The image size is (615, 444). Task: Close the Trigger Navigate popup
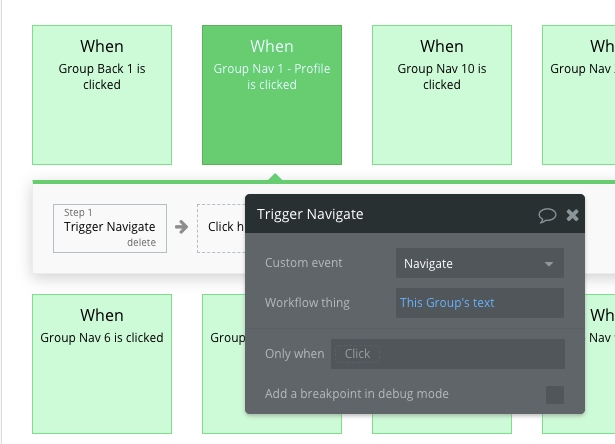click(x=573, y=215)
